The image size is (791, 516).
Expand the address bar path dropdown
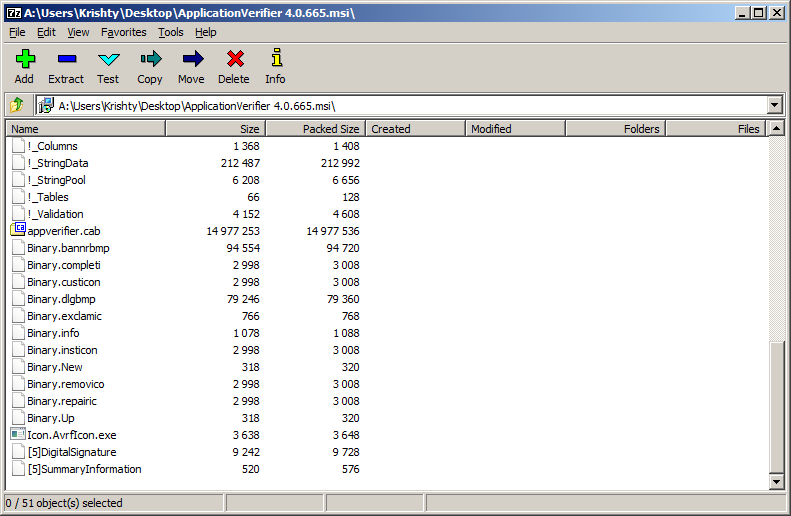tap(774, 105)
